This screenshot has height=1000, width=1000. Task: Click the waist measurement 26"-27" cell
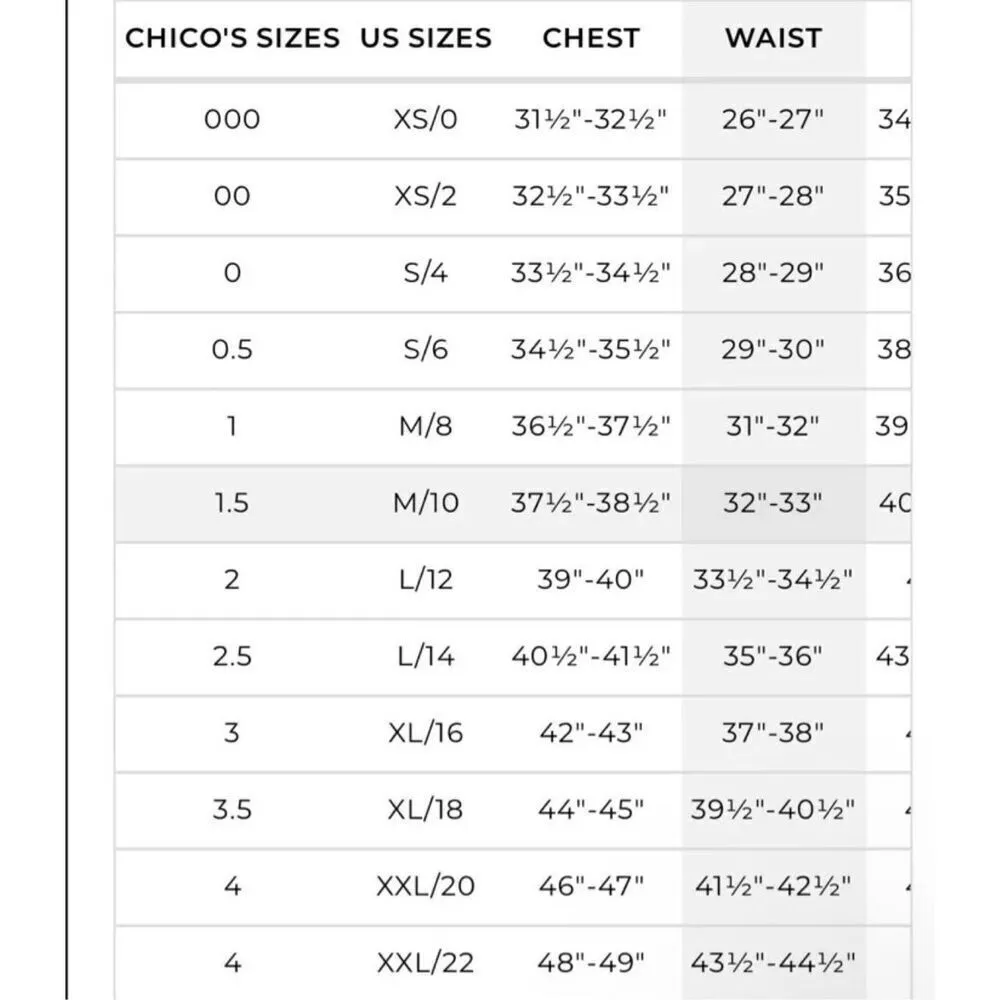pyautogui.click(x=773, y=120)
